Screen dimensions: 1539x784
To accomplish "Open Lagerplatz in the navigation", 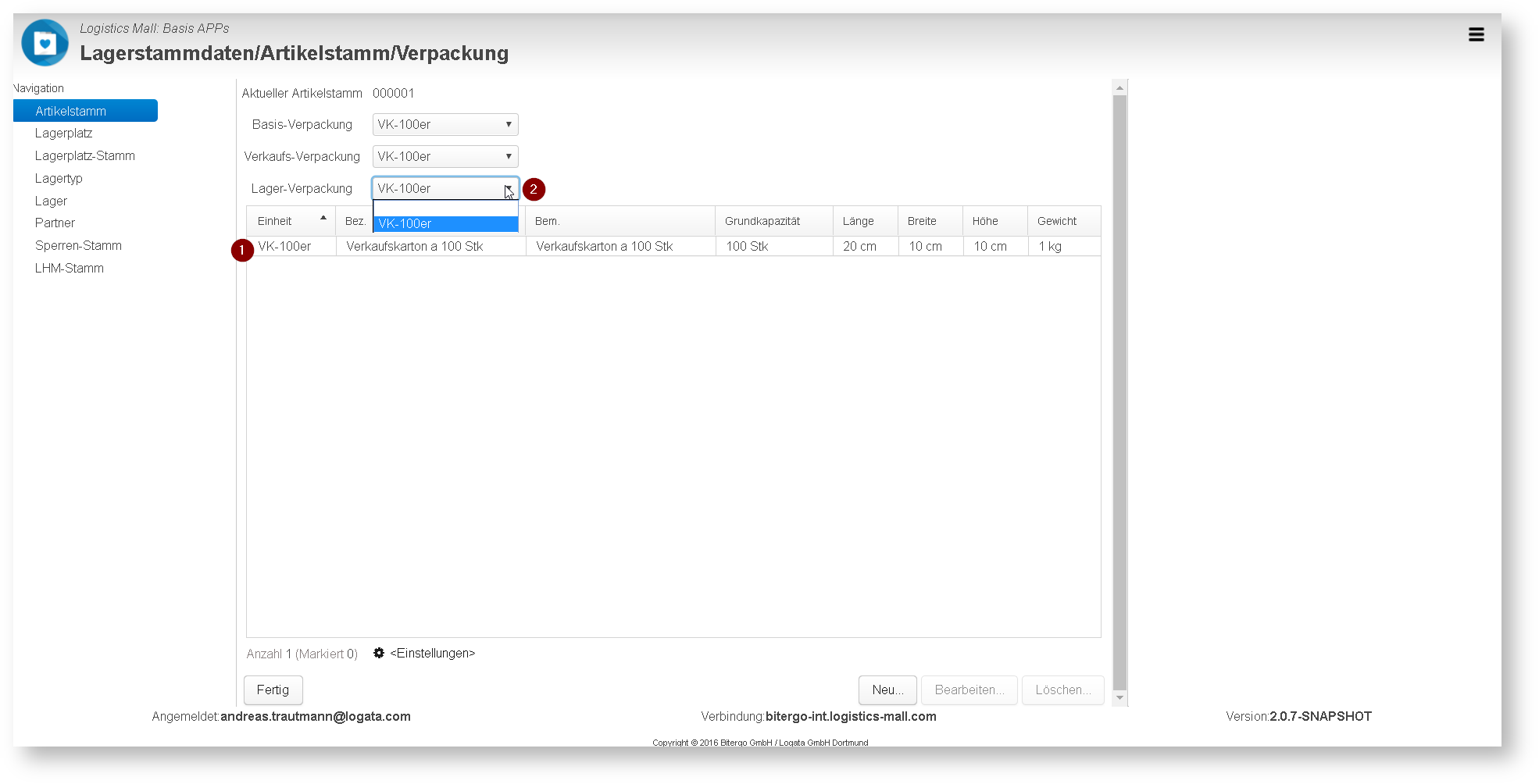I will click(x=63, y=134).
